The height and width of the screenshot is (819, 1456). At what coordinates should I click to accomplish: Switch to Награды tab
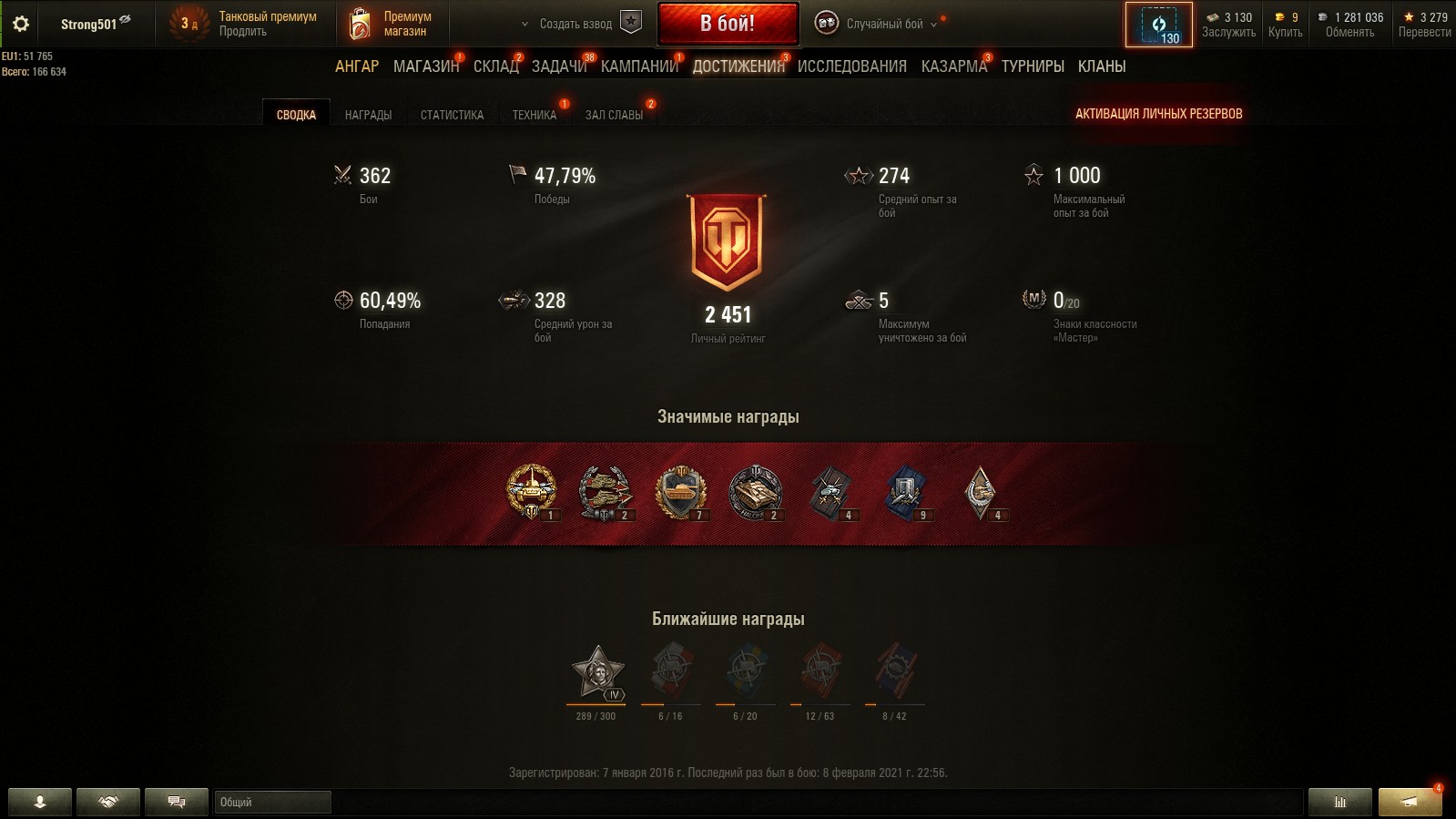[368, 115]
